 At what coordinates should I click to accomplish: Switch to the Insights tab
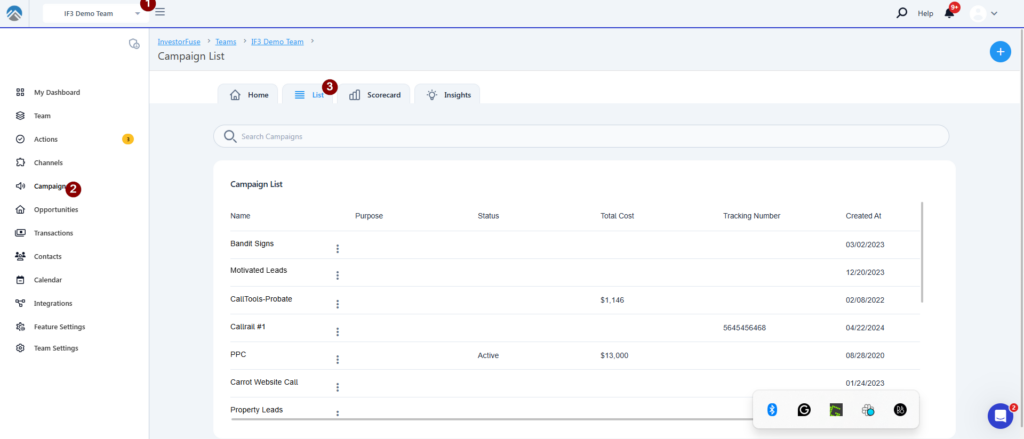pyautogui.click(x=447, y=94)
